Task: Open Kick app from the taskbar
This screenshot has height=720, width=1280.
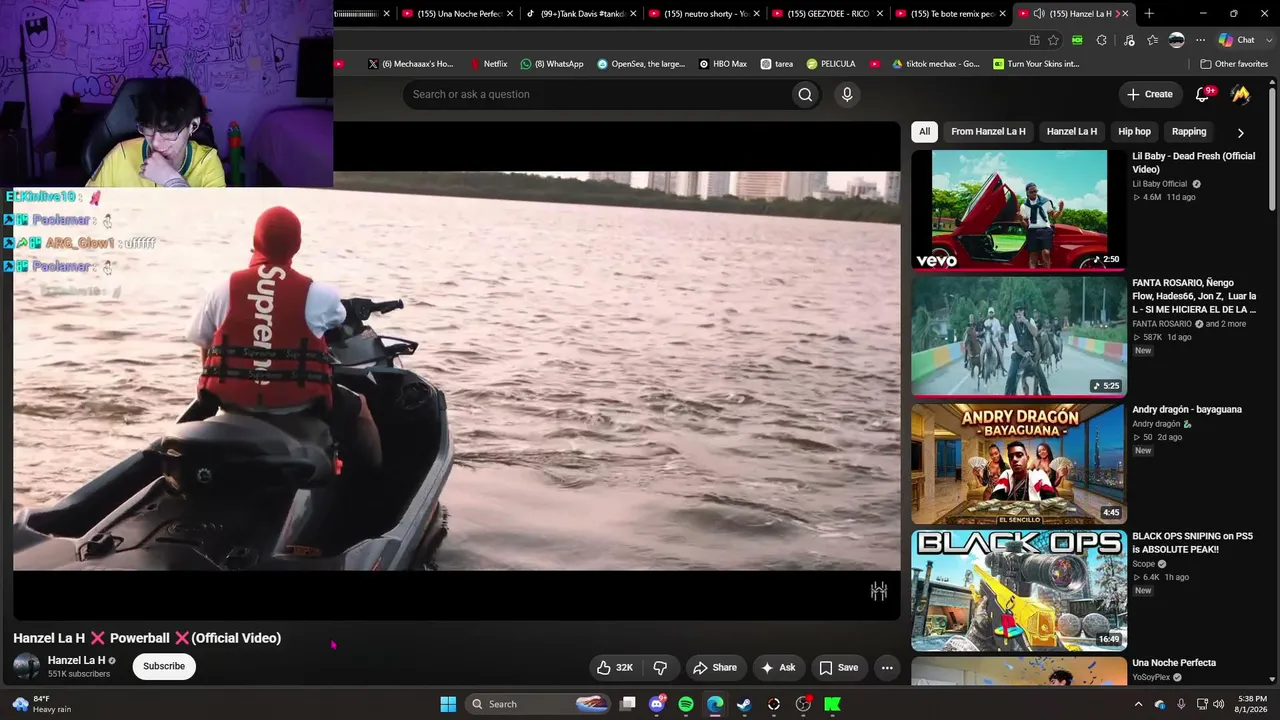Action: [x=832, y=704]
